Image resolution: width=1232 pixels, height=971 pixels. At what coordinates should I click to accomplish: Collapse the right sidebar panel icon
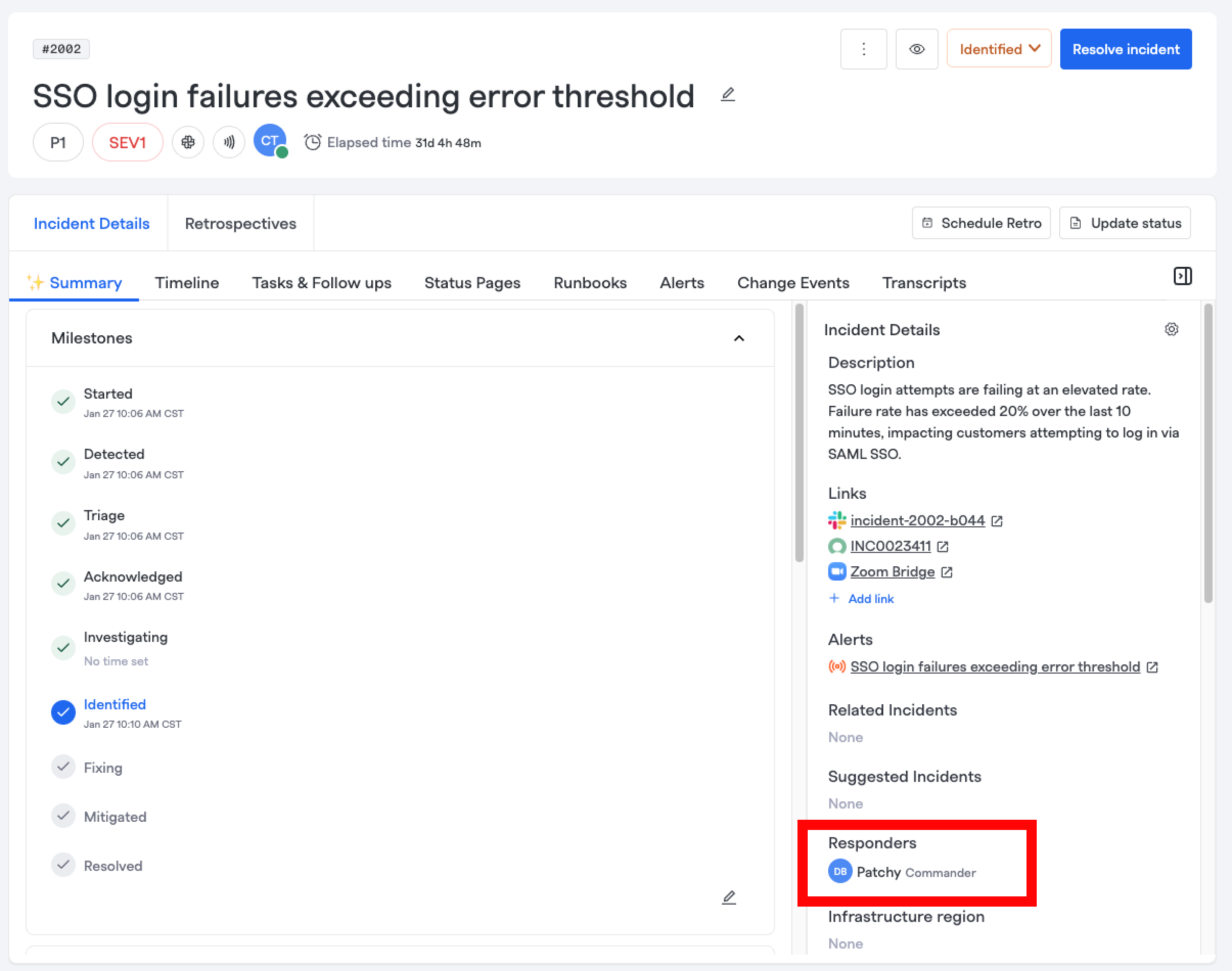(x=1182, y=276)
